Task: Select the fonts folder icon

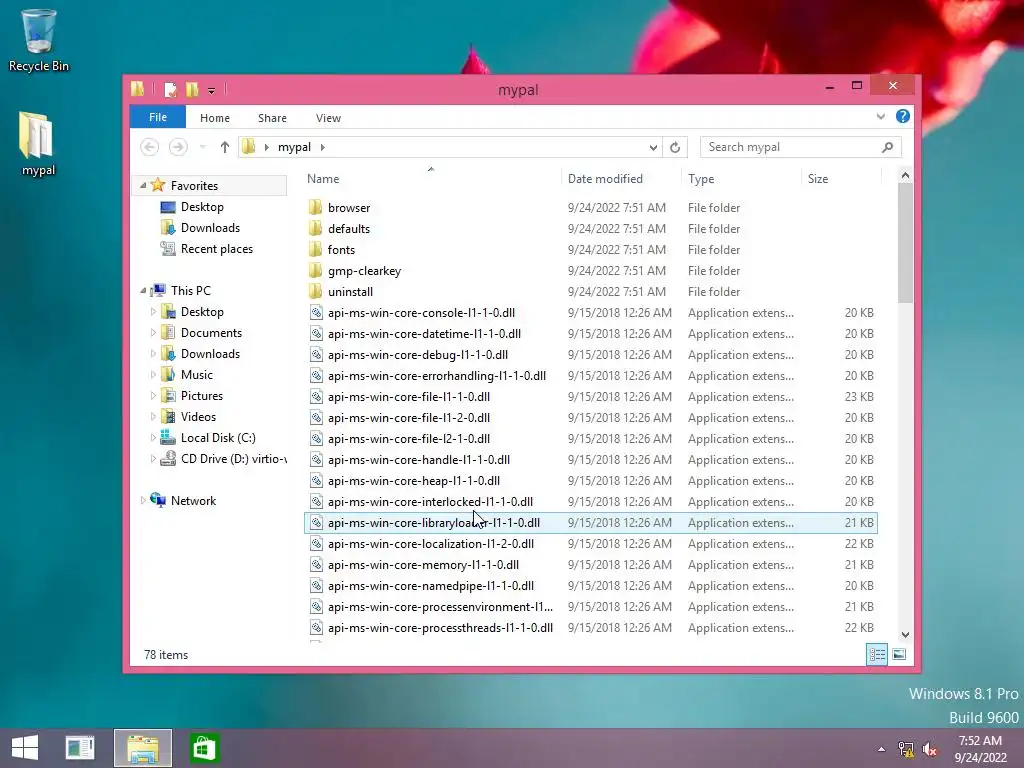Action: click(x=315, y=249)
